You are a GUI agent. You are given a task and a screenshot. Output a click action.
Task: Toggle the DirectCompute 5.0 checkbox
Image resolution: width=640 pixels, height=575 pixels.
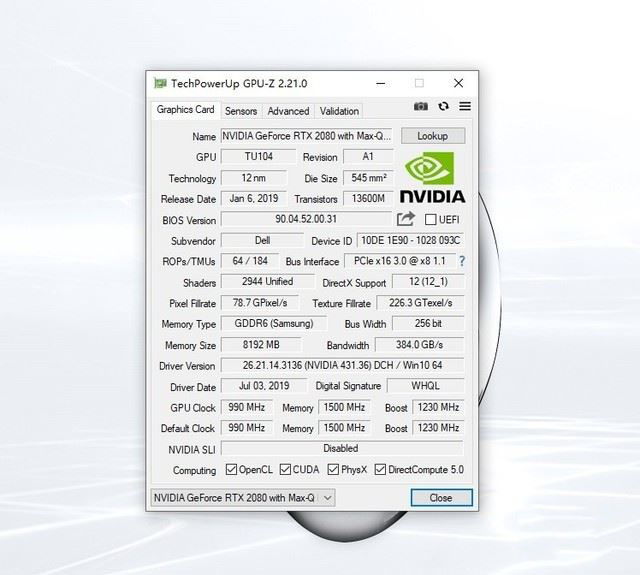click(x=380, y=469)
